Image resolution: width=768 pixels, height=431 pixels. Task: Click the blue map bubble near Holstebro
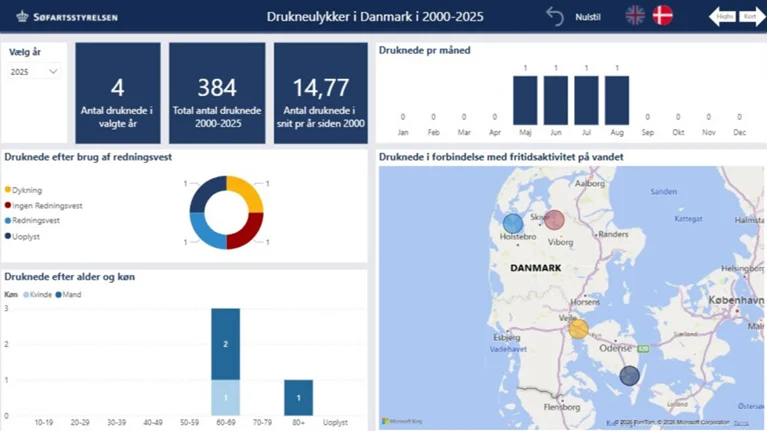(x=513, y=223)
